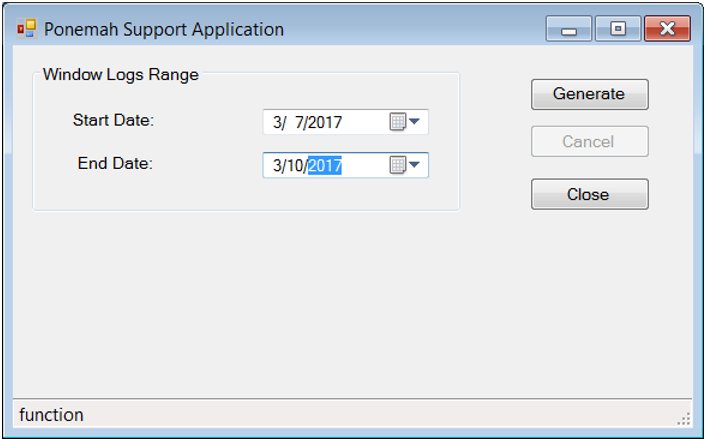This screenshot has height=439, width=706.
Task: Click the Window Logs Range group label
Action: 120,75
